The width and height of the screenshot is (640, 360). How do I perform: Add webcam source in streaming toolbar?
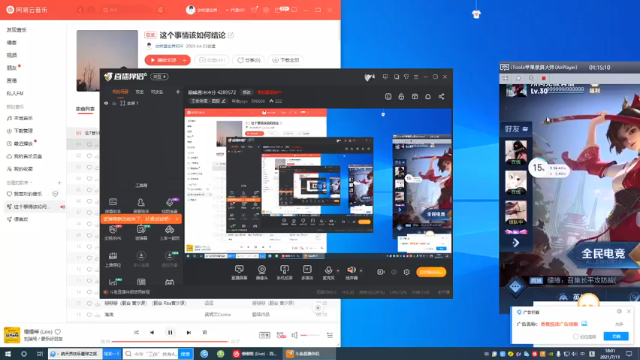pyautogui.click(x=262, y=272)
